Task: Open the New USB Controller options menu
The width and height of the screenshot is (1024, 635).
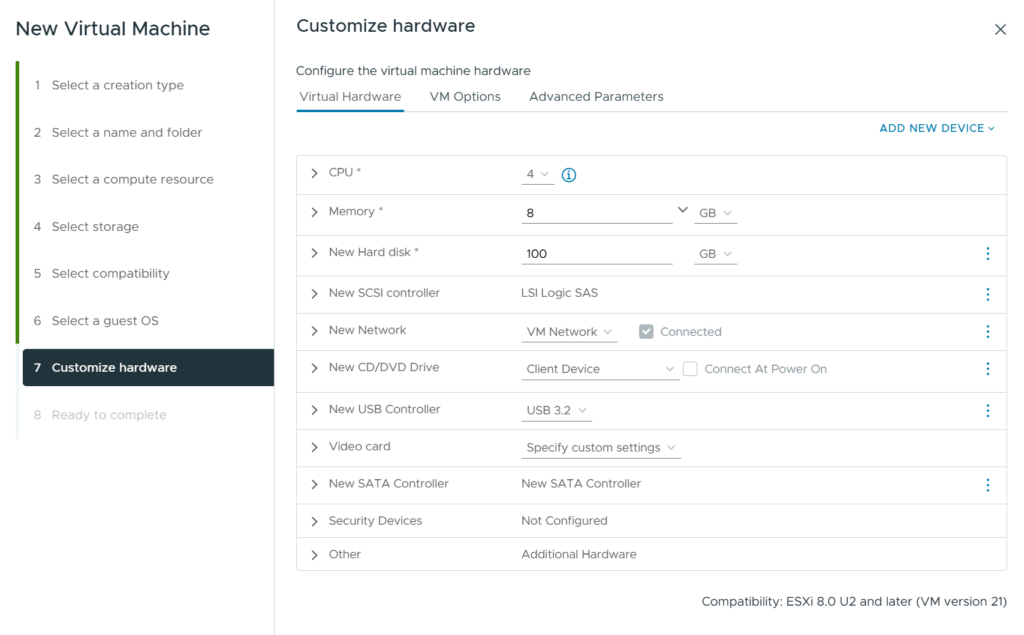Action: coord(987,410)
